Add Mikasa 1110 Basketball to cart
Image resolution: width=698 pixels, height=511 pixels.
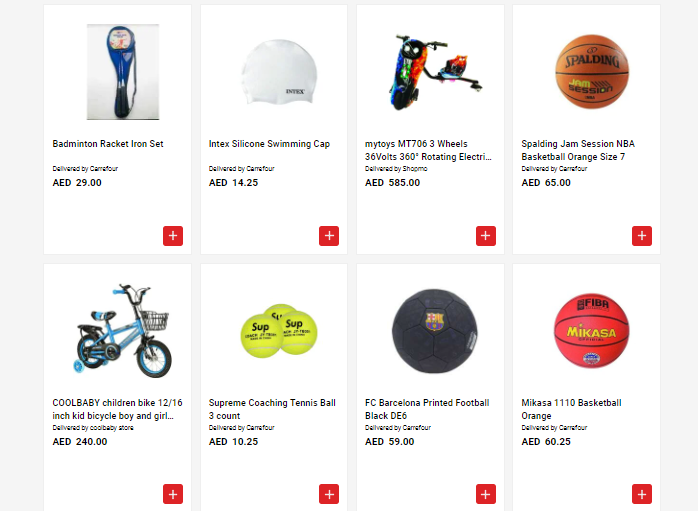click(x=642, y=494)
